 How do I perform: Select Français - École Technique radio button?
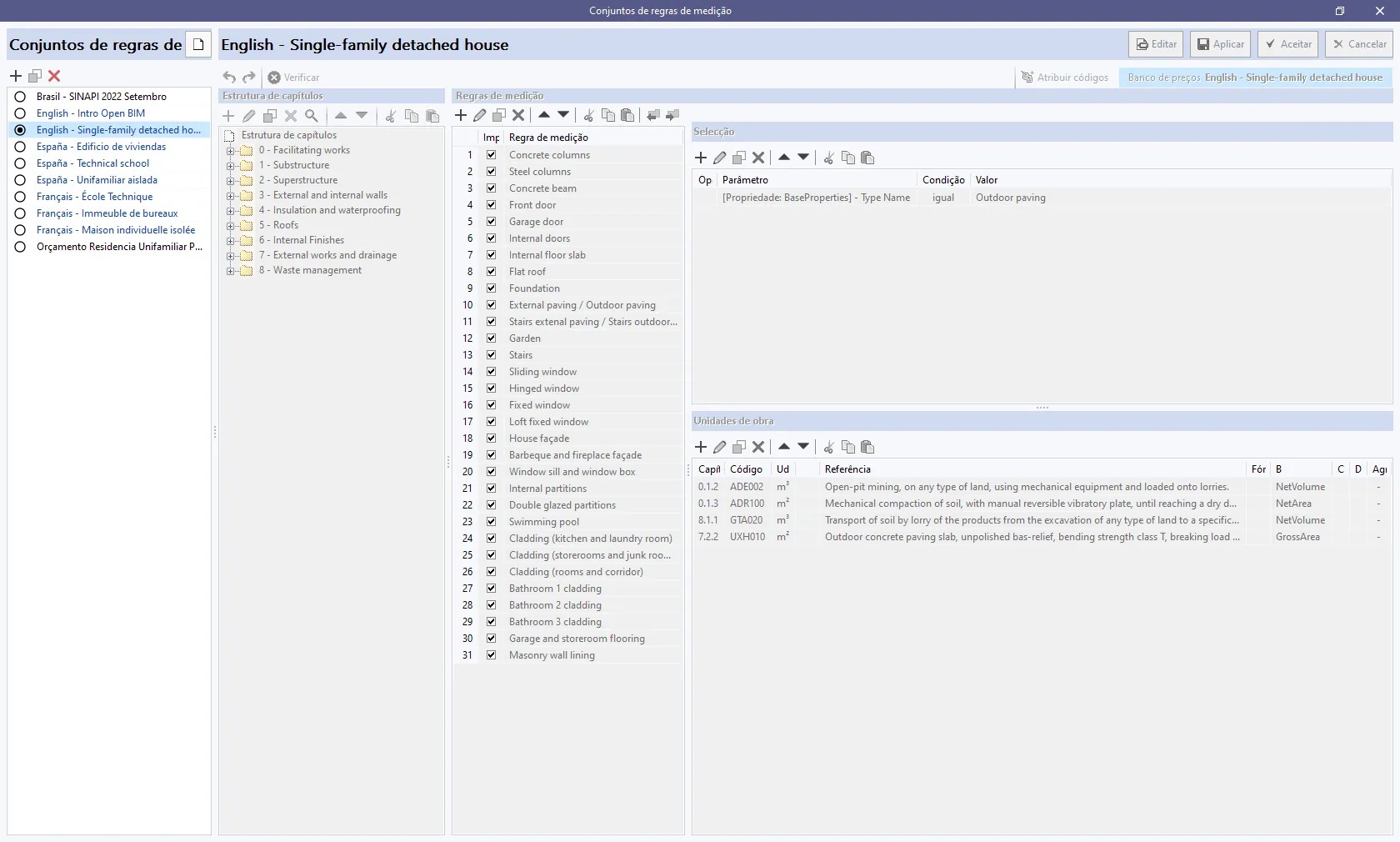click(x=20, y=197)
